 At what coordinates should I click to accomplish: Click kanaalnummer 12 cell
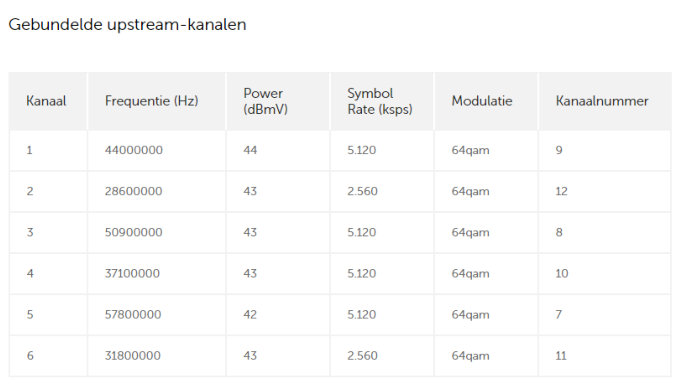coord(562,191)
